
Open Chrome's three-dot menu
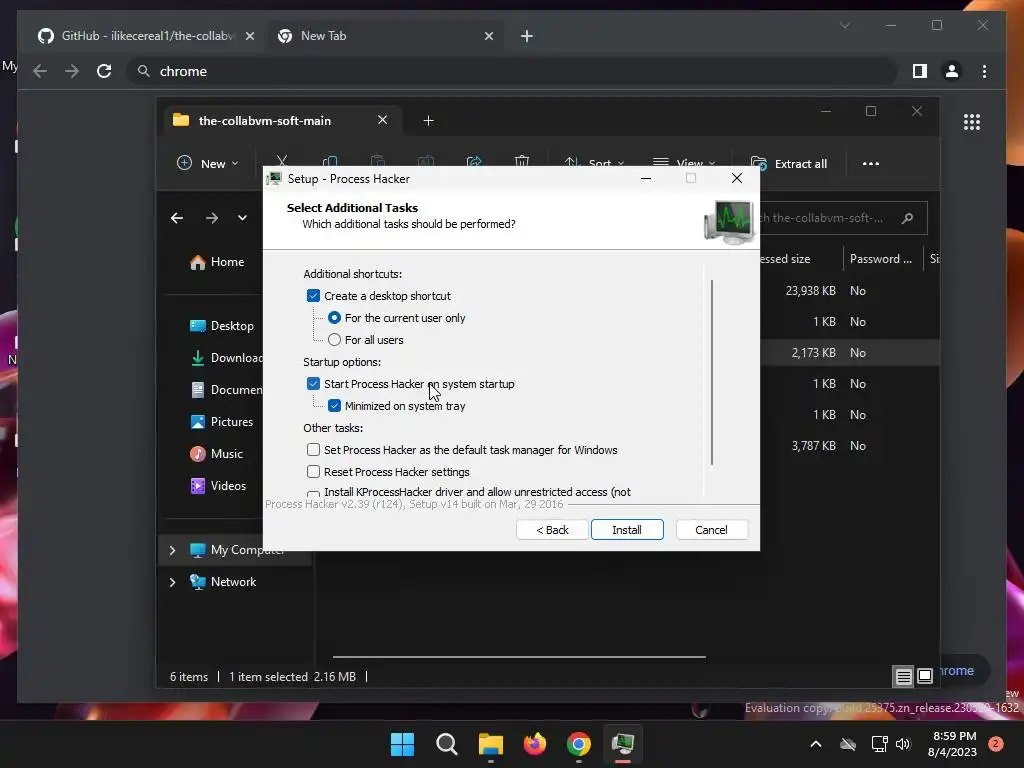(984, 71)
